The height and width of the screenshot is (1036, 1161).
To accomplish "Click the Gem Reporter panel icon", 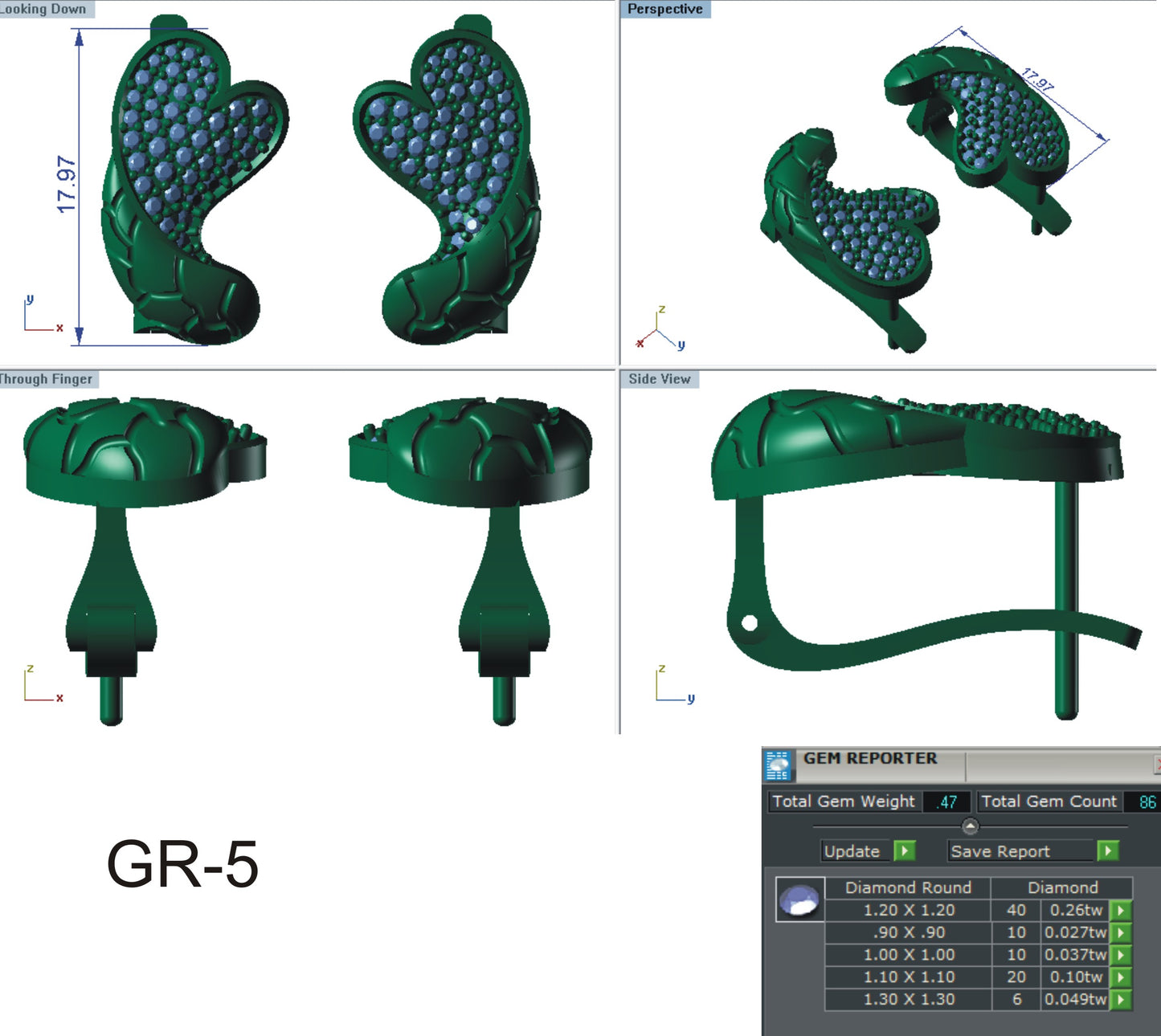I will pyautogui.click(x=777, y=765).
